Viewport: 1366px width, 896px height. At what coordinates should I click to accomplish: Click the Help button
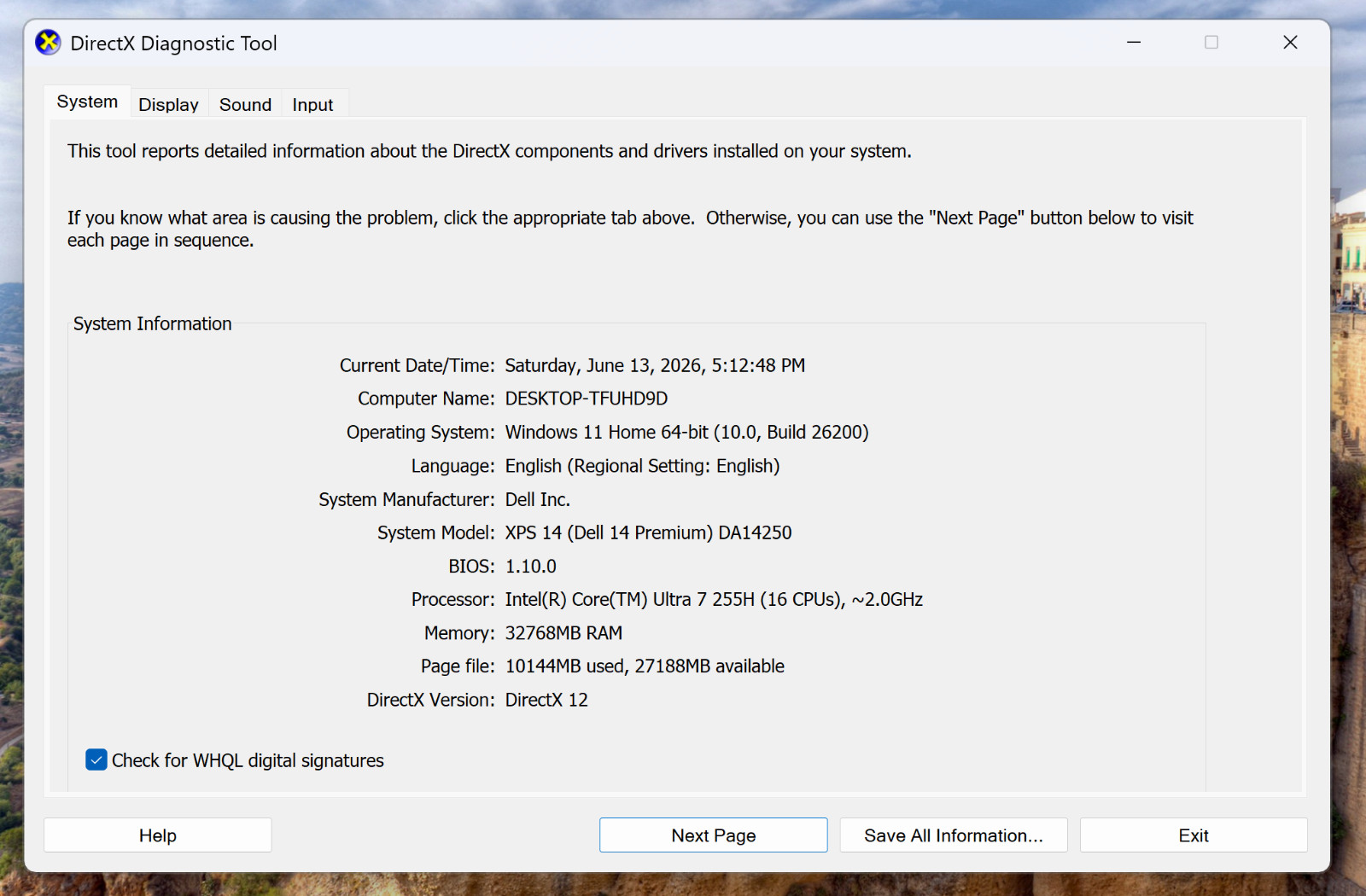pos(158,835)
